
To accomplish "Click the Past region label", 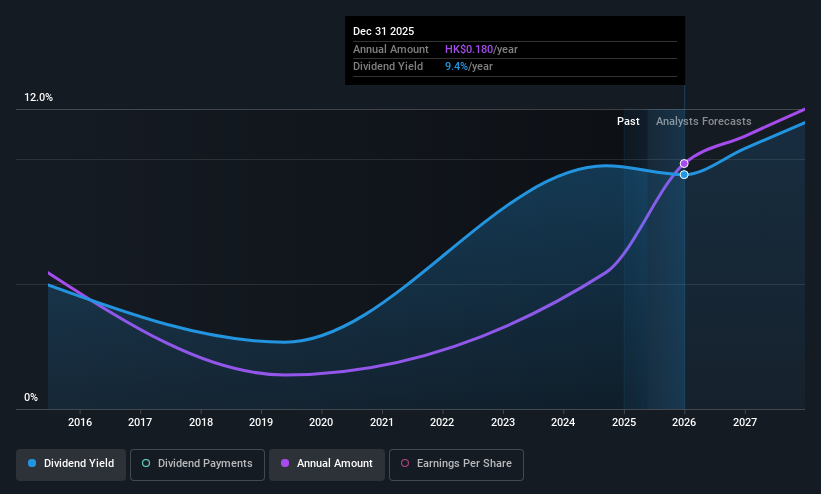I will tap(628, 122).
